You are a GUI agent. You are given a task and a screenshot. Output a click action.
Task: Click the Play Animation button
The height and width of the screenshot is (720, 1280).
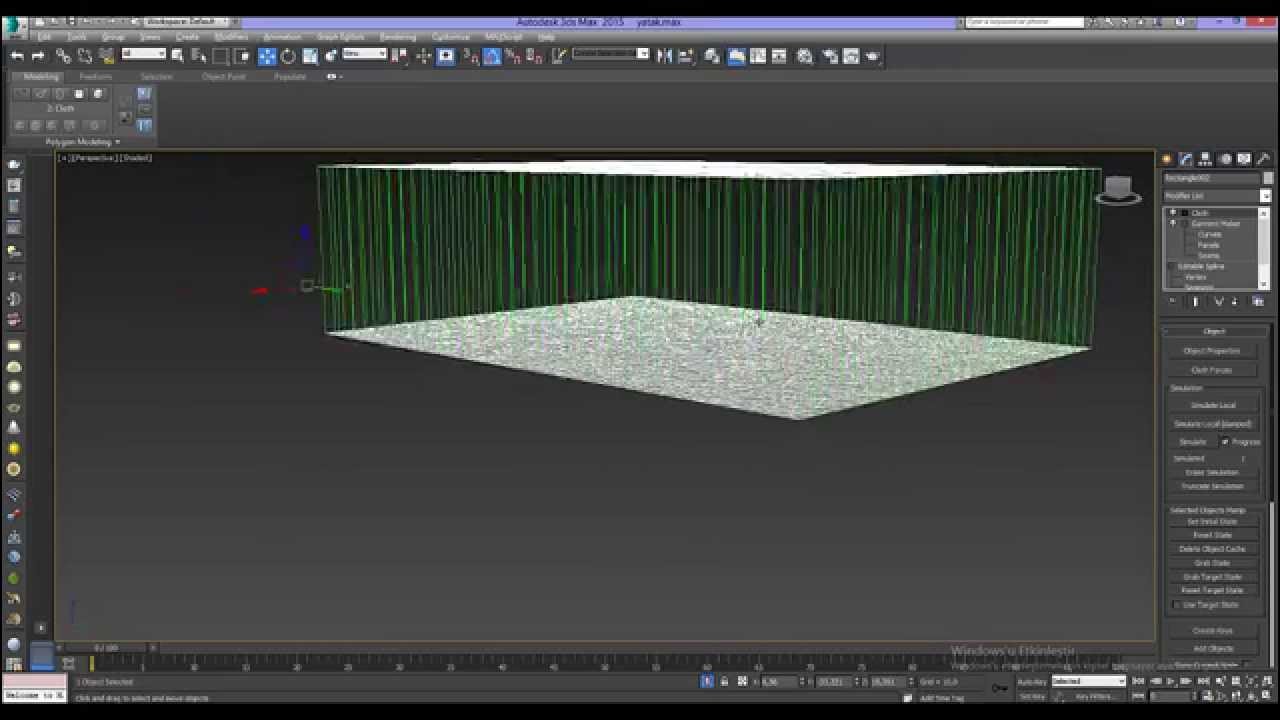click(x=1171, y=681)
